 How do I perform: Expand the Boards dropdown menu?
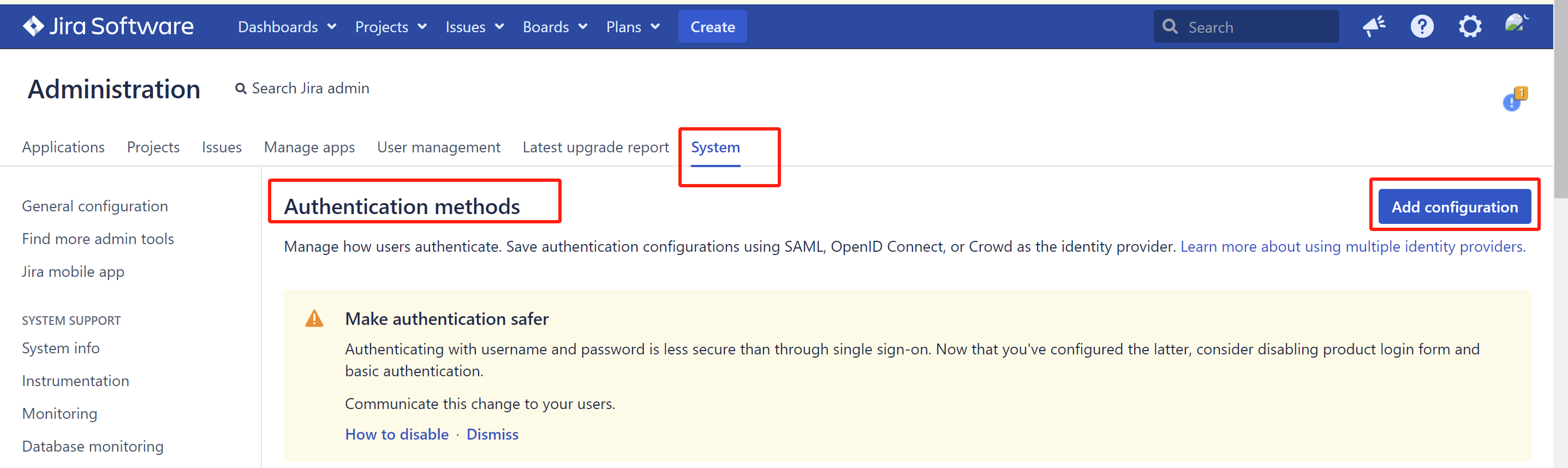(555, 27)
